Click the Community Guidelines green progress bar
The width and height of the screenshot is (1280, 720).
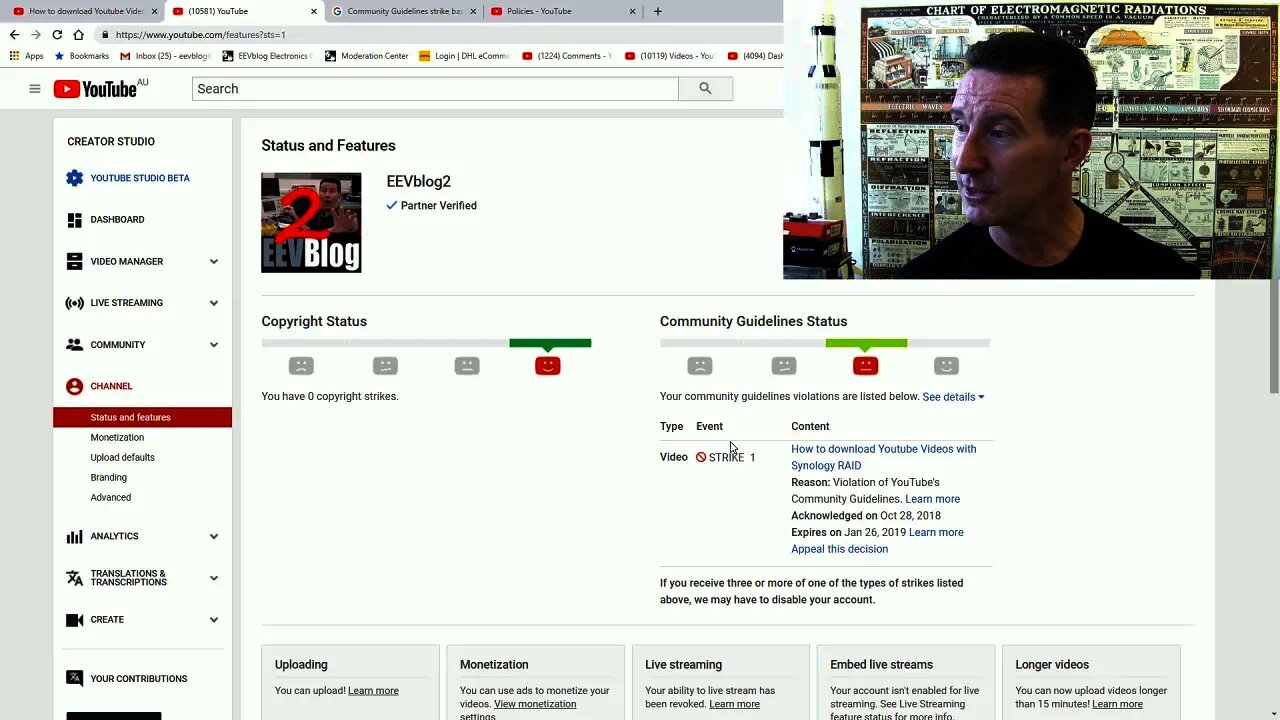pos(866,343)
